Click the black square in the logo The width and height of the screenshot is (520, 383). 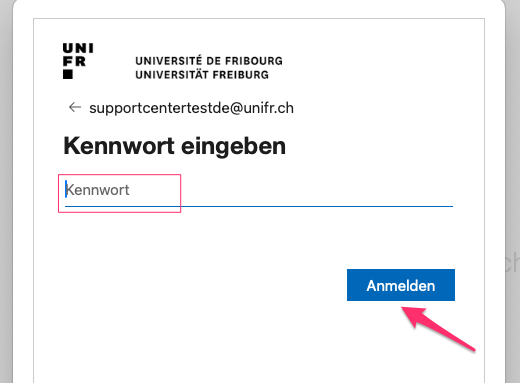(x=68, y=74)
